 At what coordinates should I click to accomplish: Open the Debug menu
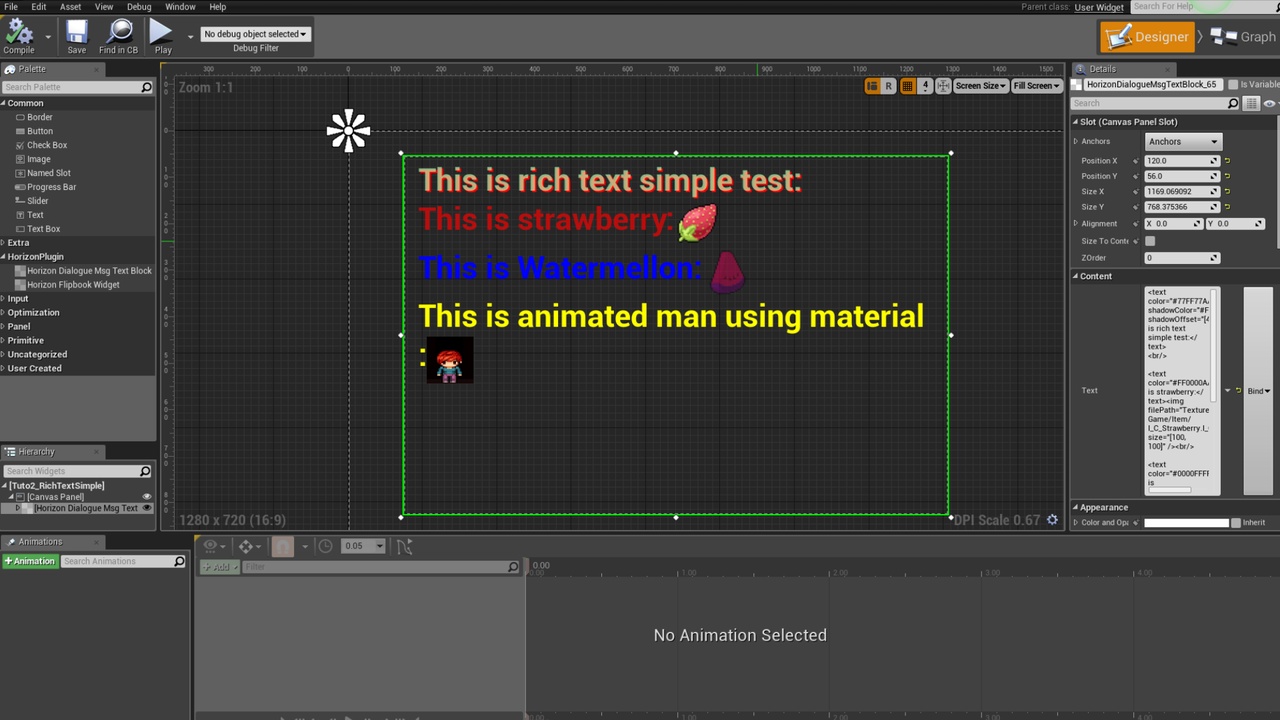(139, 7)
